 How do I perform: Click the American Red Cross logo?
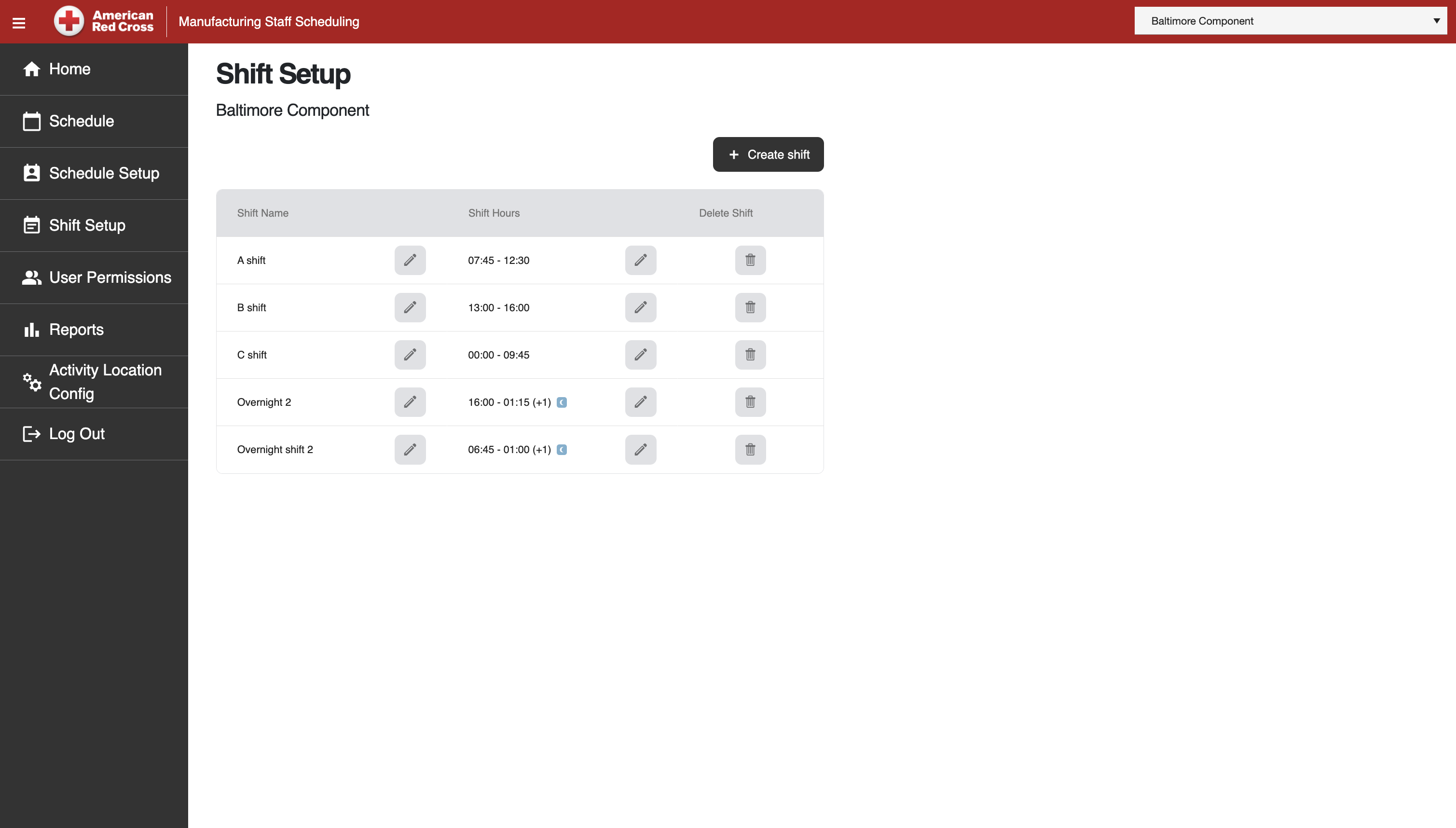pos(103,21)
